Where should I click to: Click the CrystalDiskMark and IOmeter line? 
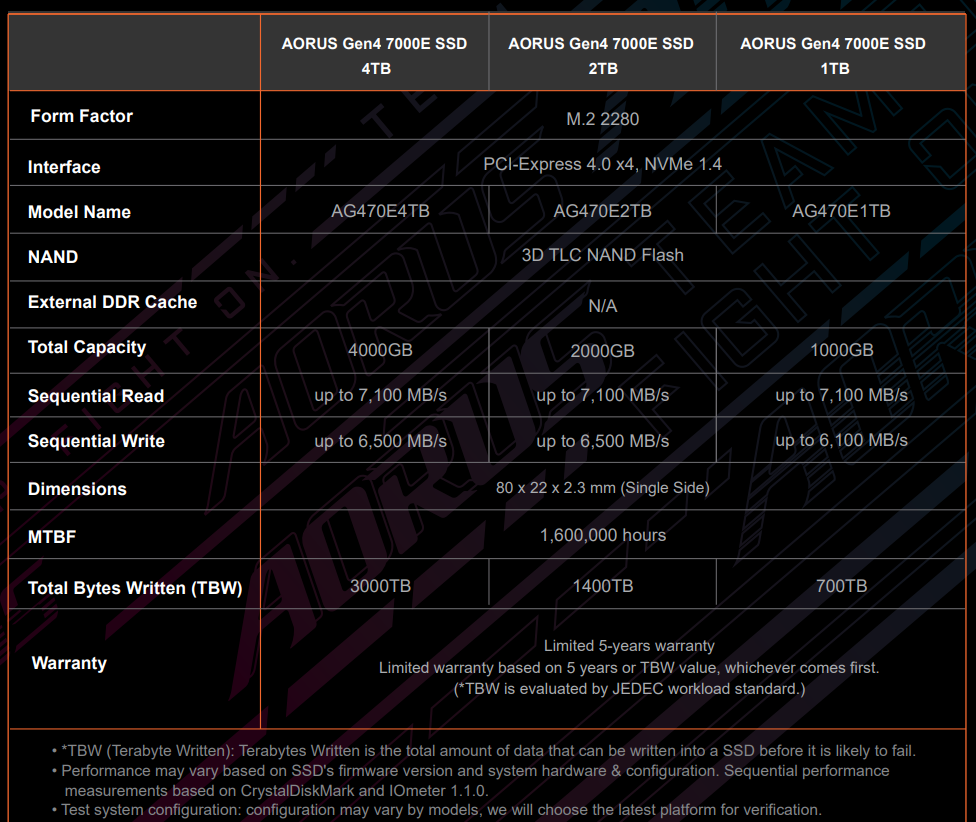[x=276, y=791]
